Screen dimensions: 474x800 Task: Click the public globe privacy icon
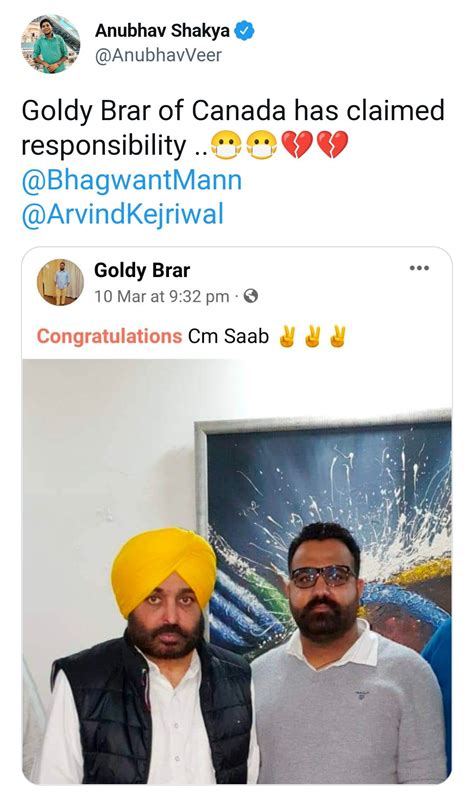point(251,296)
